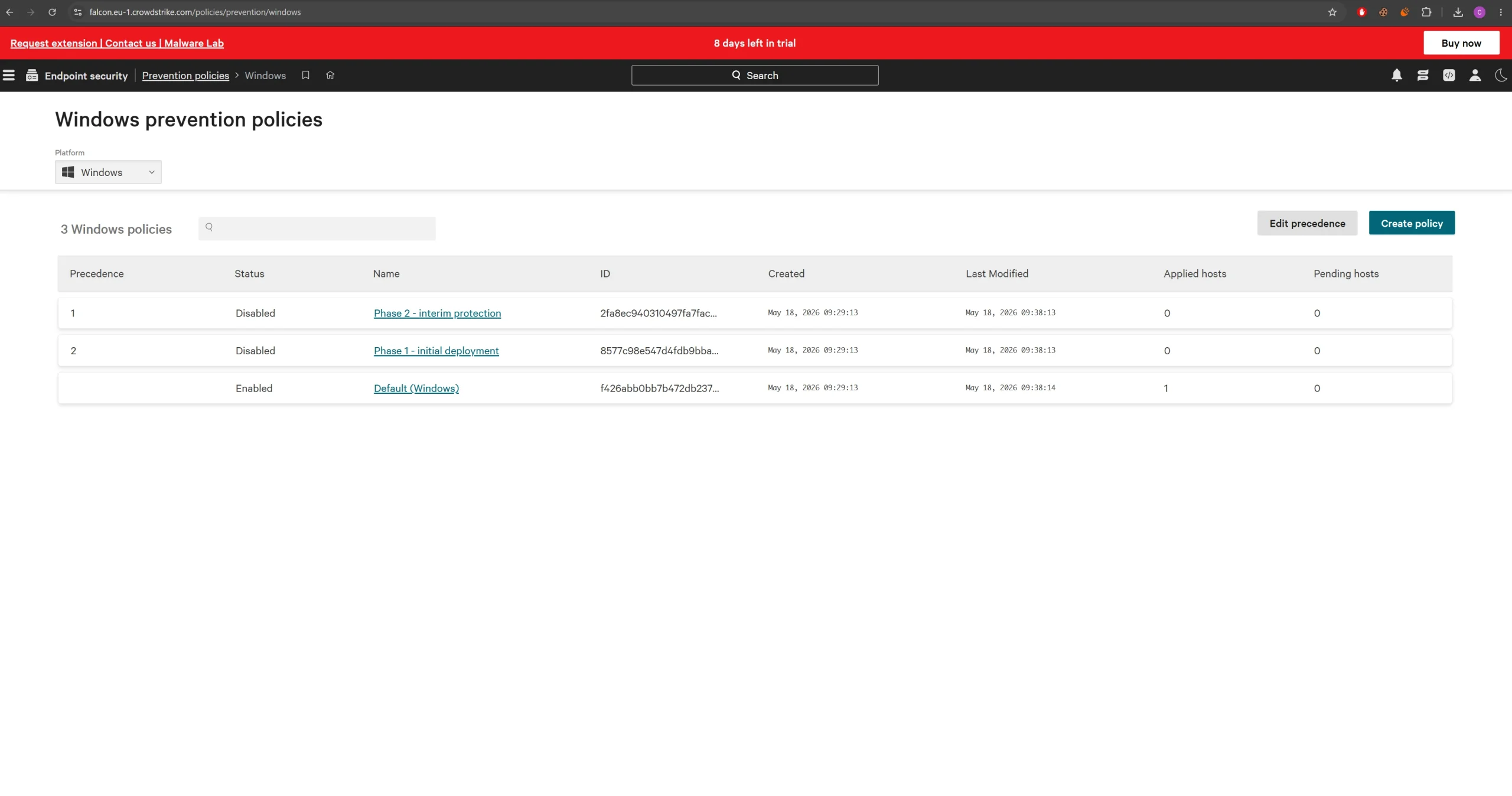
Task: Click the Name column header
Action: (386, 273)
